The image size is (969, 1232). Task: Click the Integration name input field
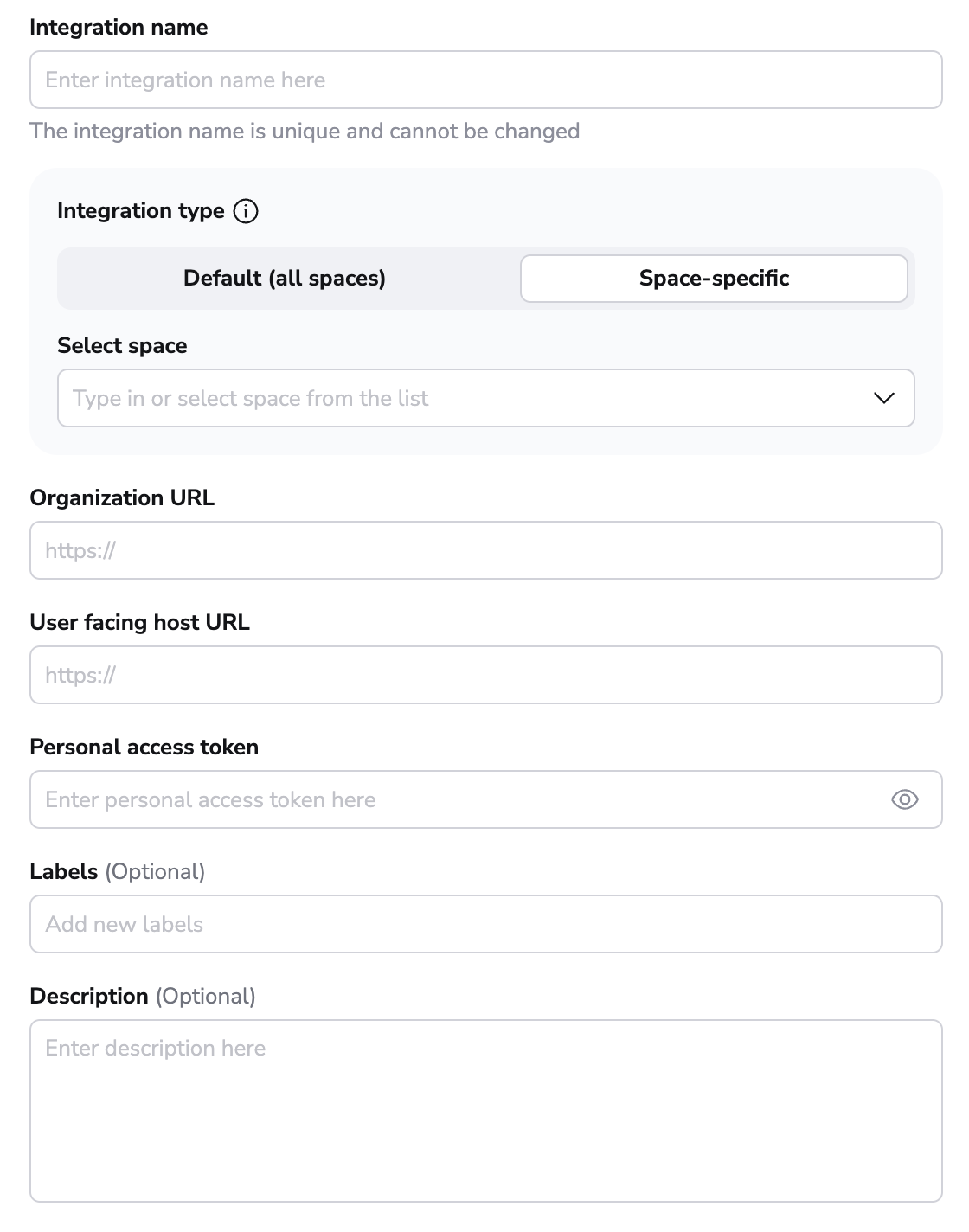[485, 79]
